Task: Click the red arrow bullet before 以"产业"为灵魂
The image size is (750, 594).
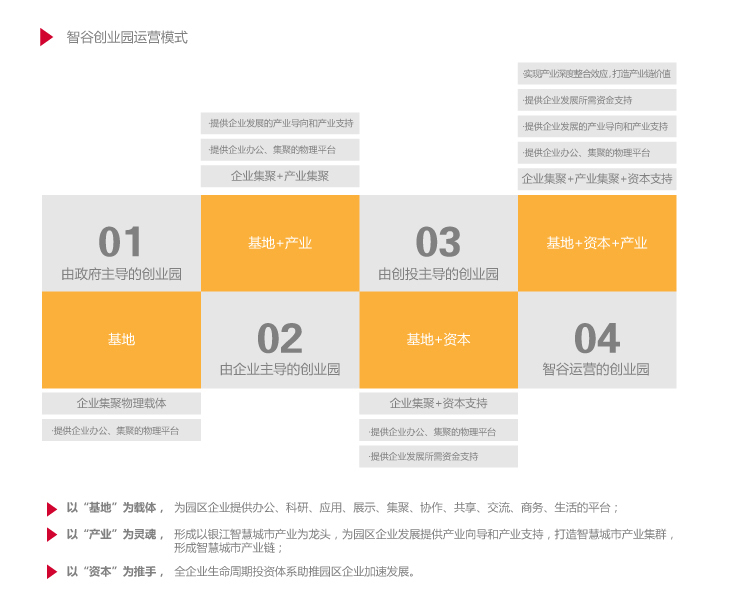Action: point(52,535)
